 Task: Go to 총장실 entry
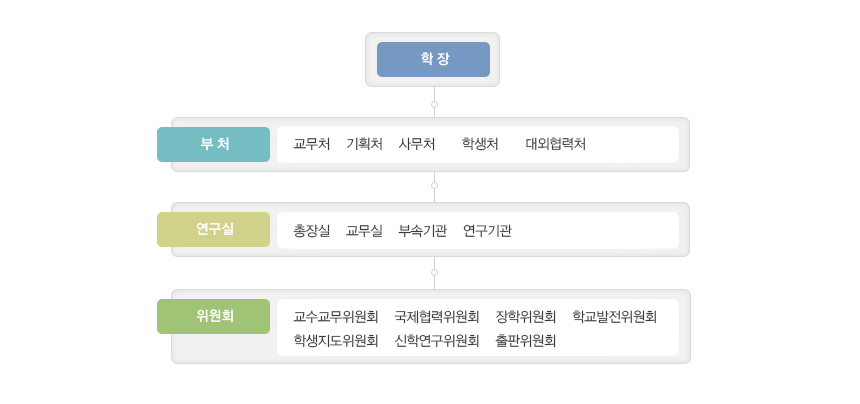312,231
